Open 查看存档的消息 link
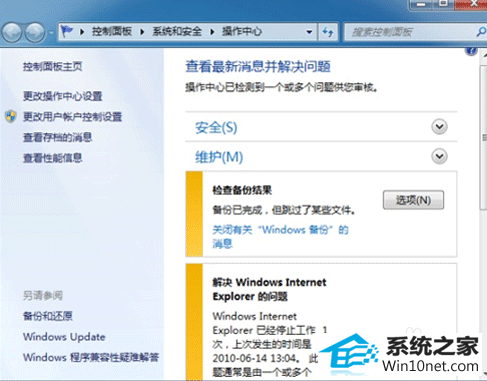Viewport: 487px width, 381px height. point(57,137)
